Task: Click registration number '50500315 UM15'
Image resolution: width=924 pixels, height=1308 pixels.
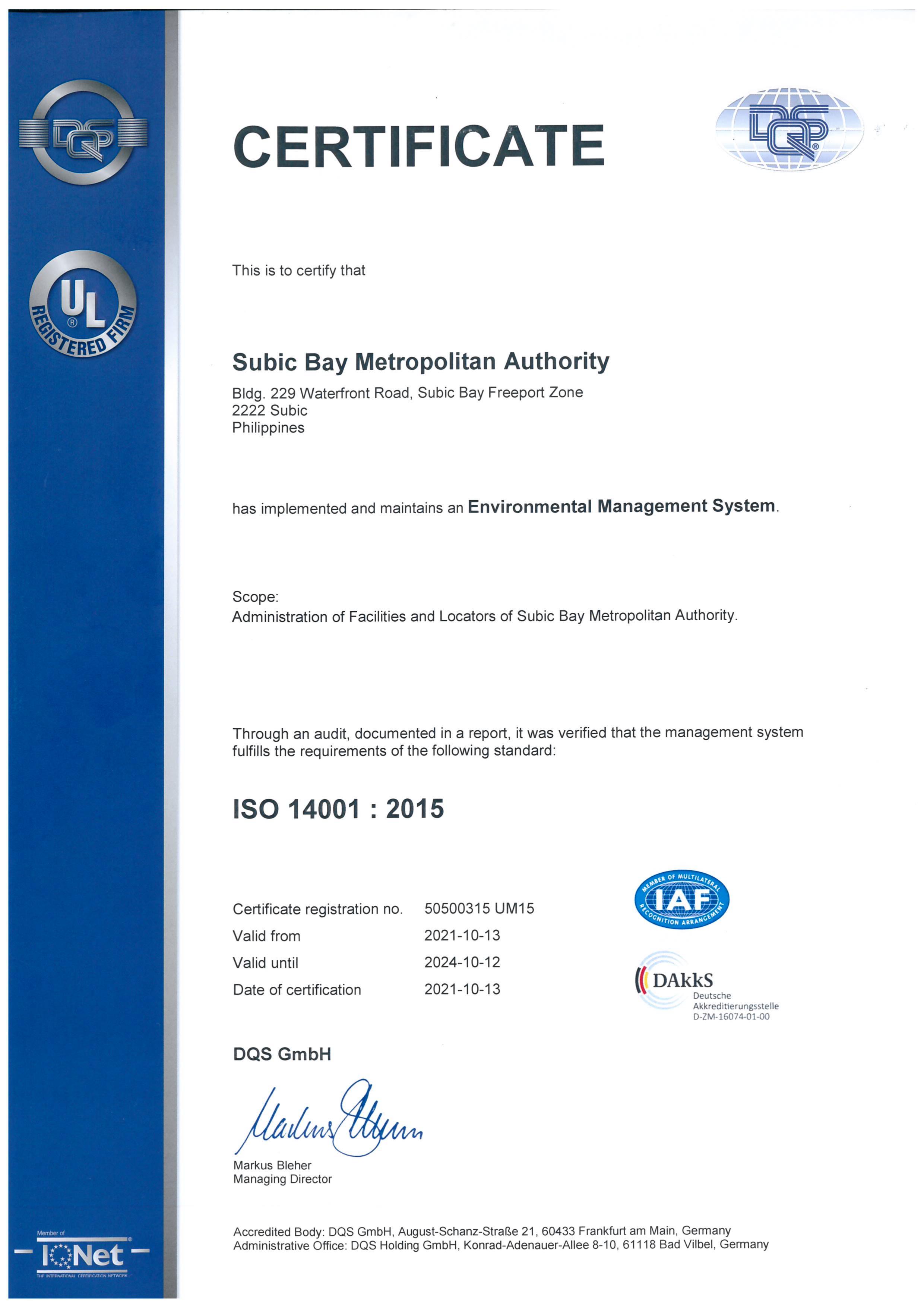Action: [x=480, y=909]
